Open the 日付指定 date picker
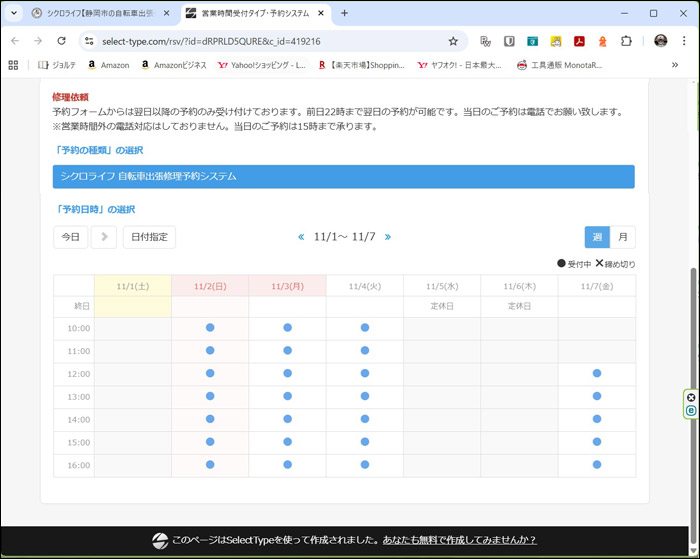The height and width of the screenshot is (559, 700). pyautogui.click(x=149, y=237)
